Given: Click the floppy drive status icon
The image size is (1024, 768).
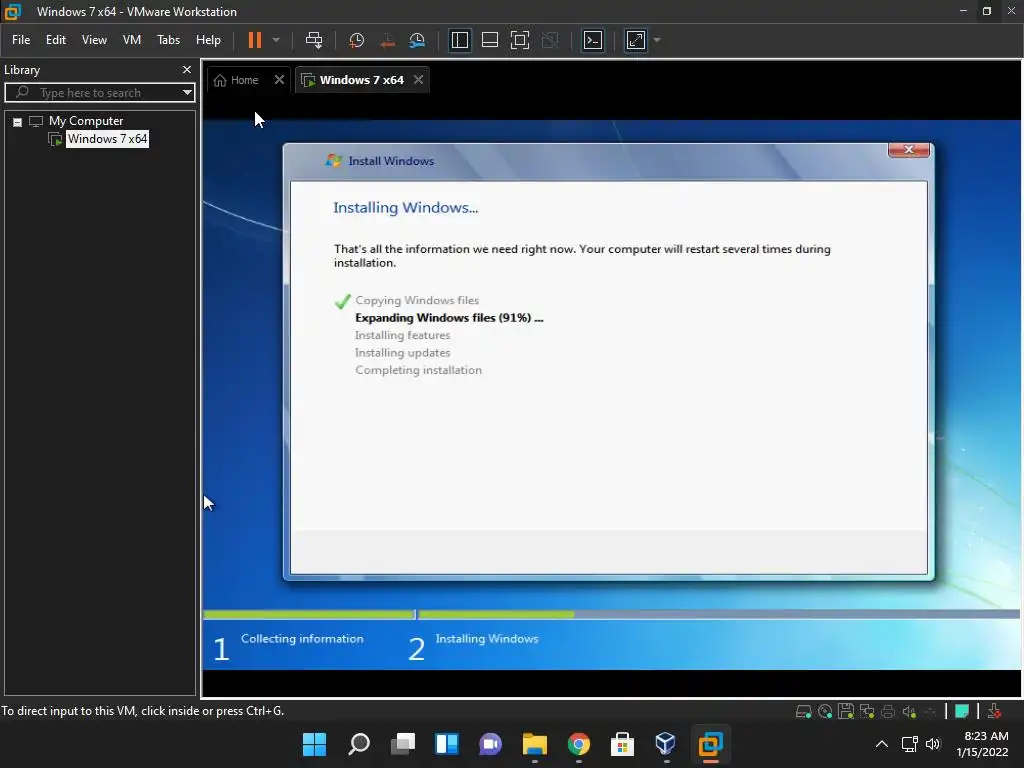Looking at the screenshot, I should pyautogui.click(x=846, y=711).
